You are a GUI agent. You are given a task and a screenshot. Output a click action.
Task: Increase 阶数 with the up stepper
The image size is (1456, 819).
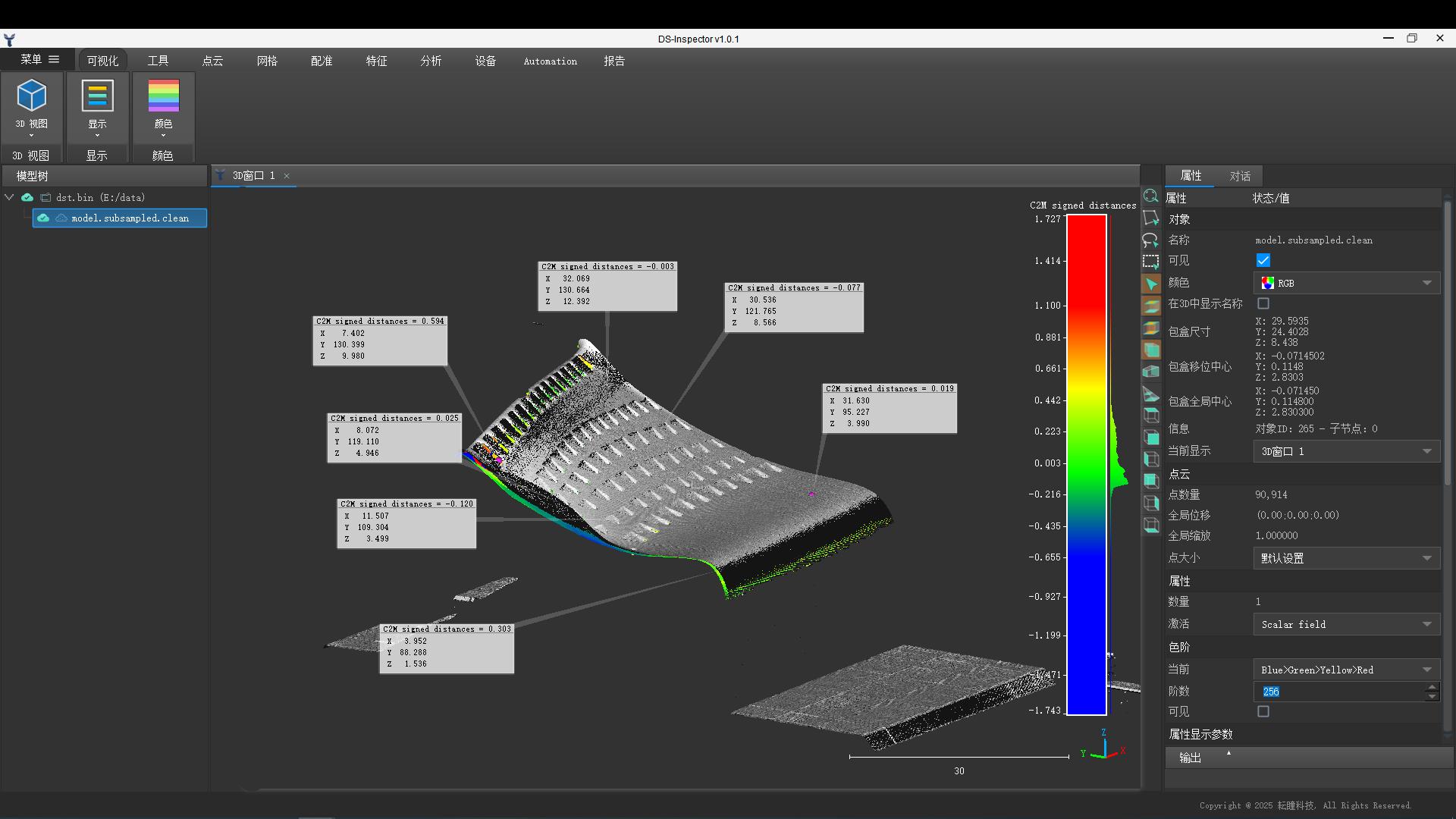click(1432, 687)
